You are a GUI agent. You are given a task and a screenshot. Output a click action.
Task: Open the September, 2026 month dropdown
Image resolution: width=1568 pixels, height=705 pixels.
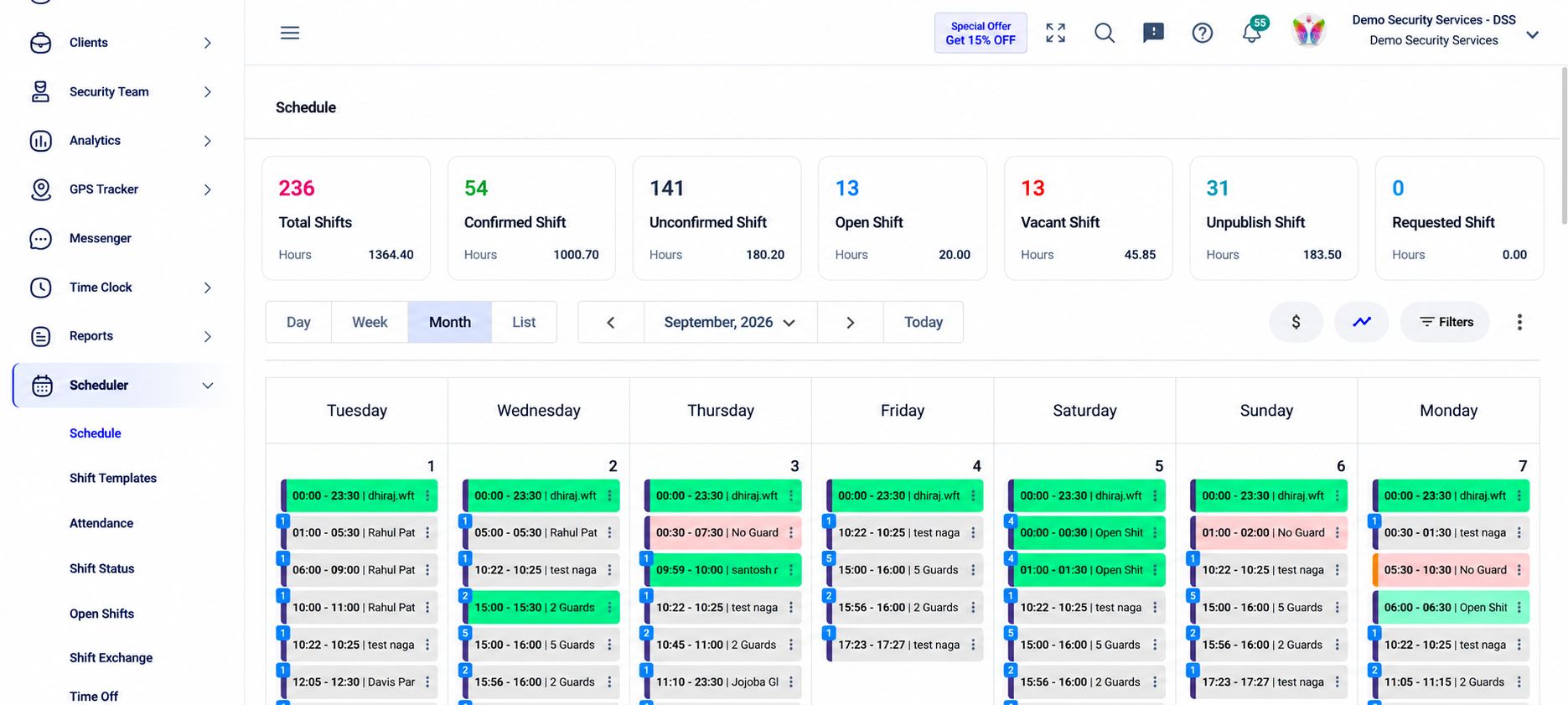click(x=730, y=322)
